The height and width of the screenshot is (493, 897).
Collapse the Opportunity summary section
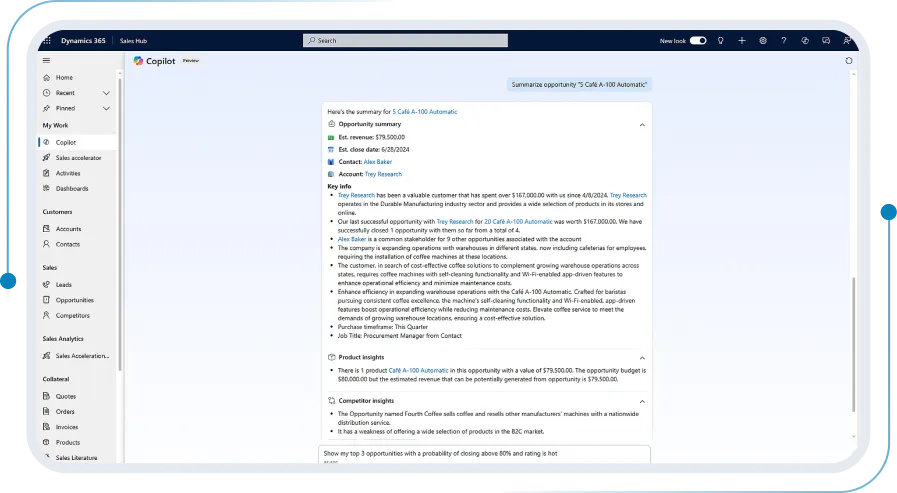642,125
